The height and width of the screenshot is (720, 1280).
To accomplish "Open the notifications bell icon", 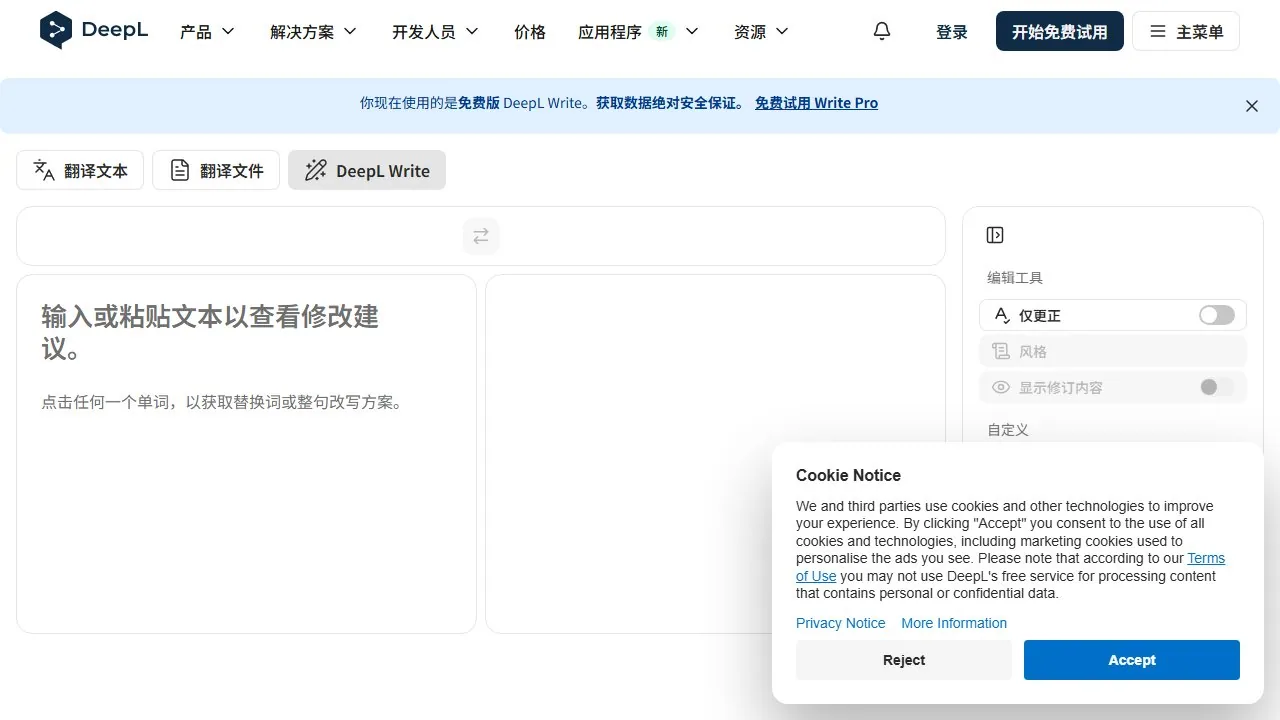I will (881, 31).
